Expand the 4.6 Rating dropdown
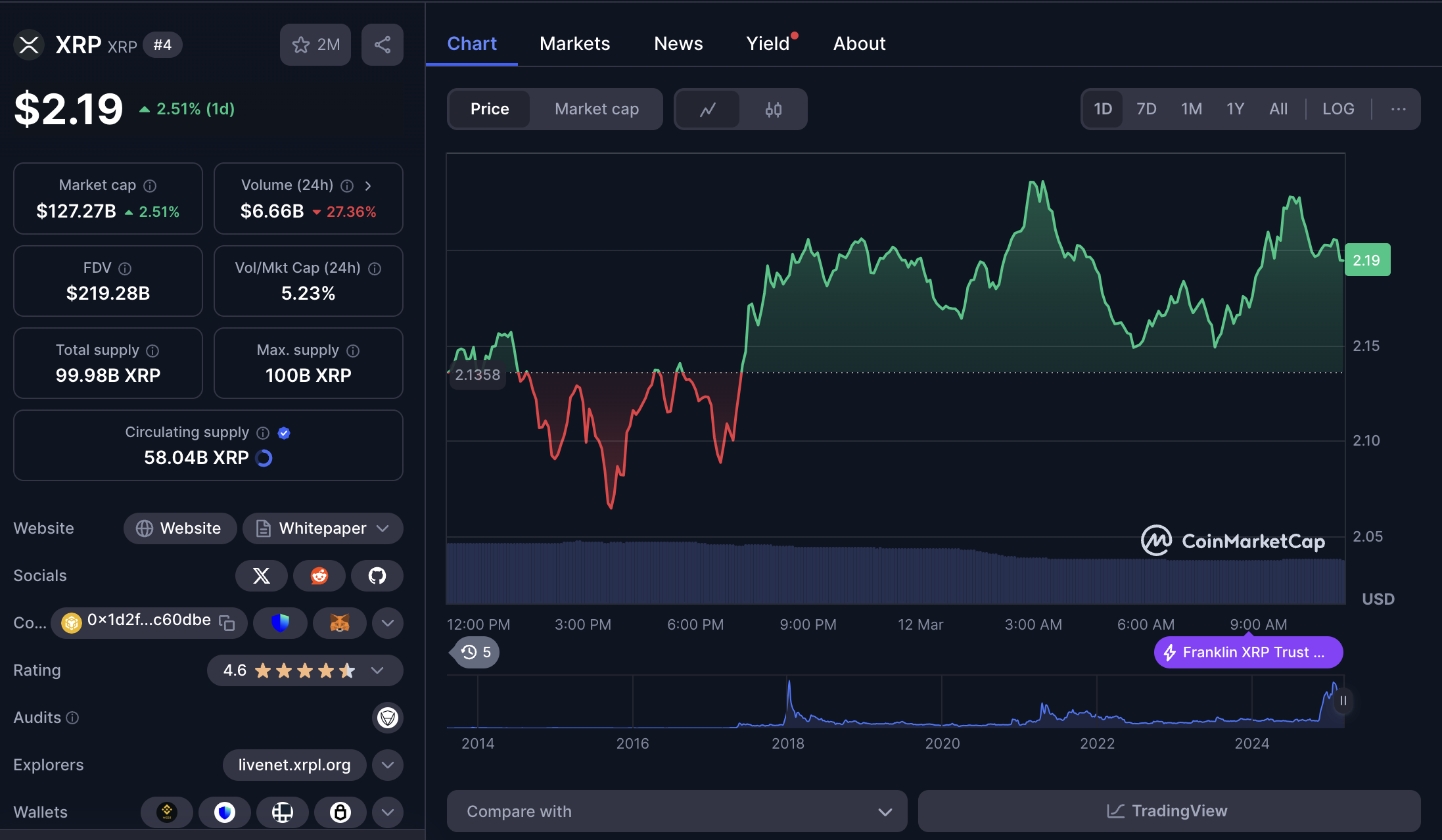The width and height of the screenshot is (1442, 840). 305,670
